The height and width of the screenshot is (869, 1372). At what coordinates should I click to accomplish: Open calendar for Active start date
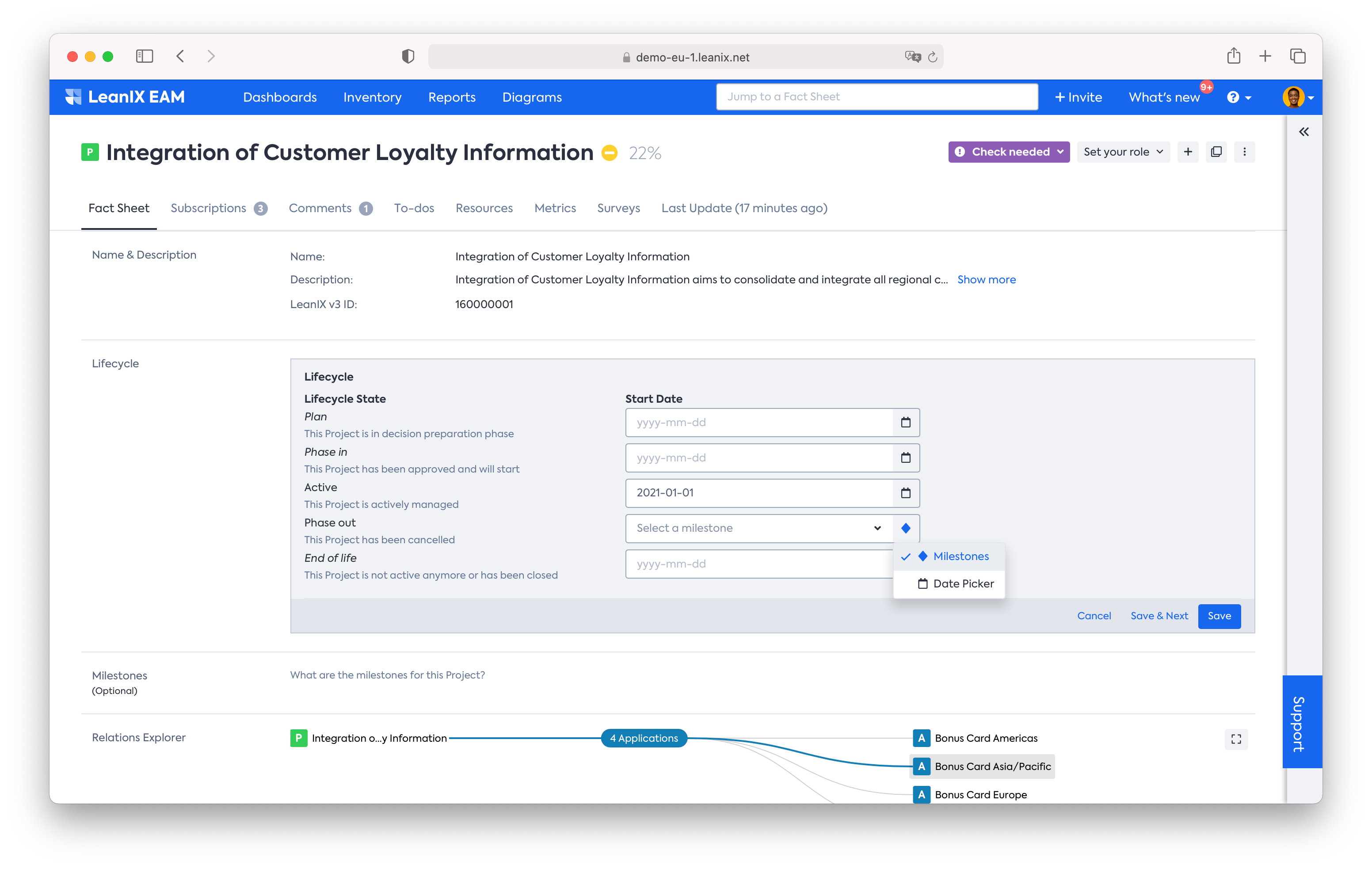(906, 493)
